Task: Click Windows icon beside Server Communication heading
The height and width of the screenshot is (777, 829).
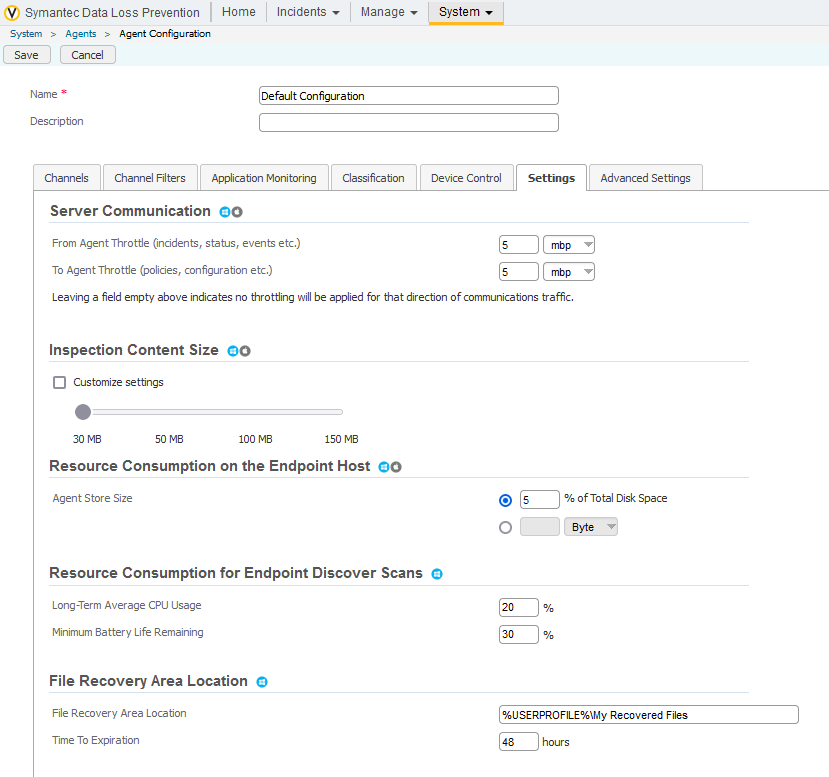Action: [x=225, y=212]
